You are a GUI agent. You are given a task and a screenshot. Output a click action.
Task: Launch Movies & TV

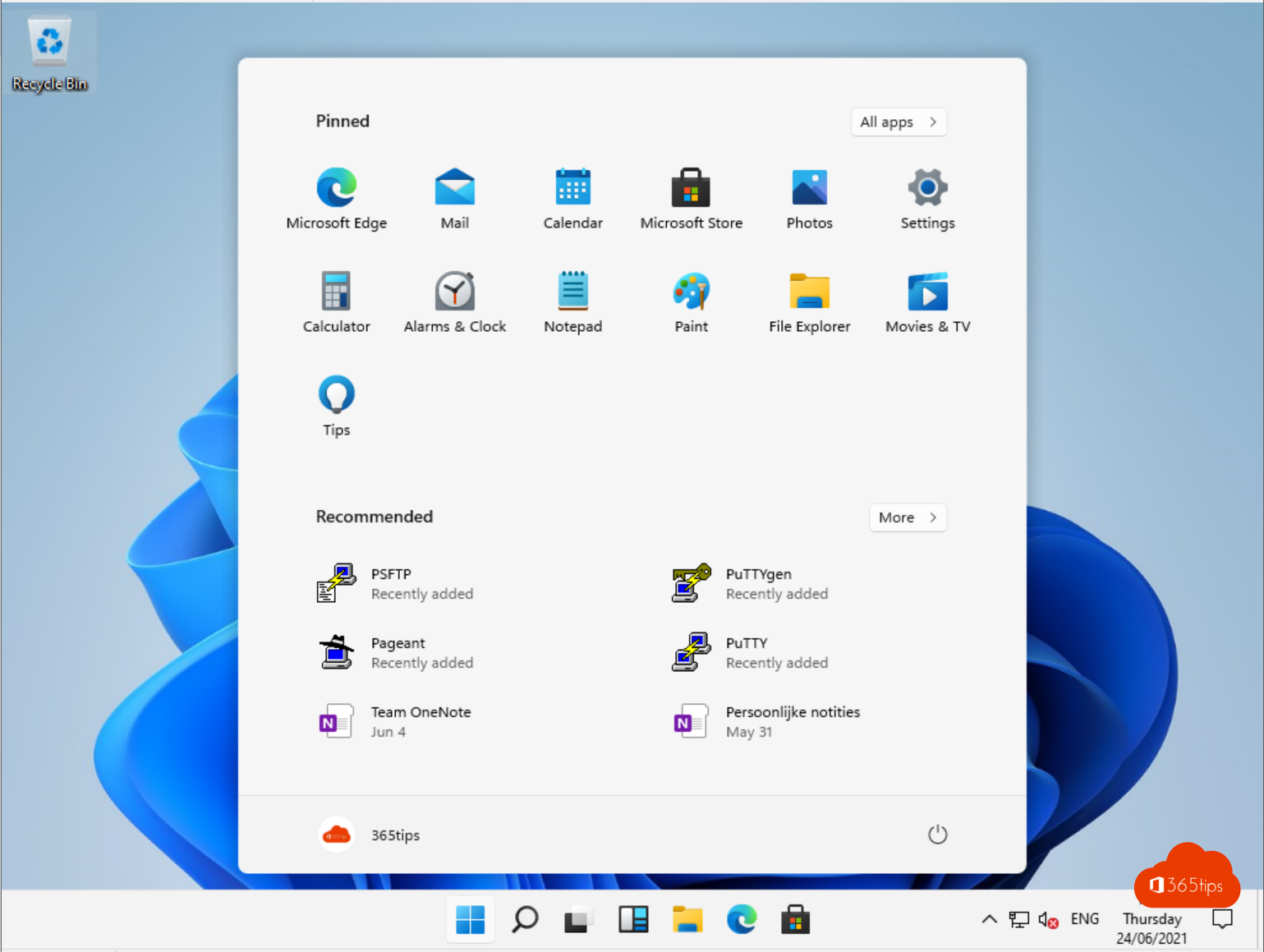[x=927, y=301]
